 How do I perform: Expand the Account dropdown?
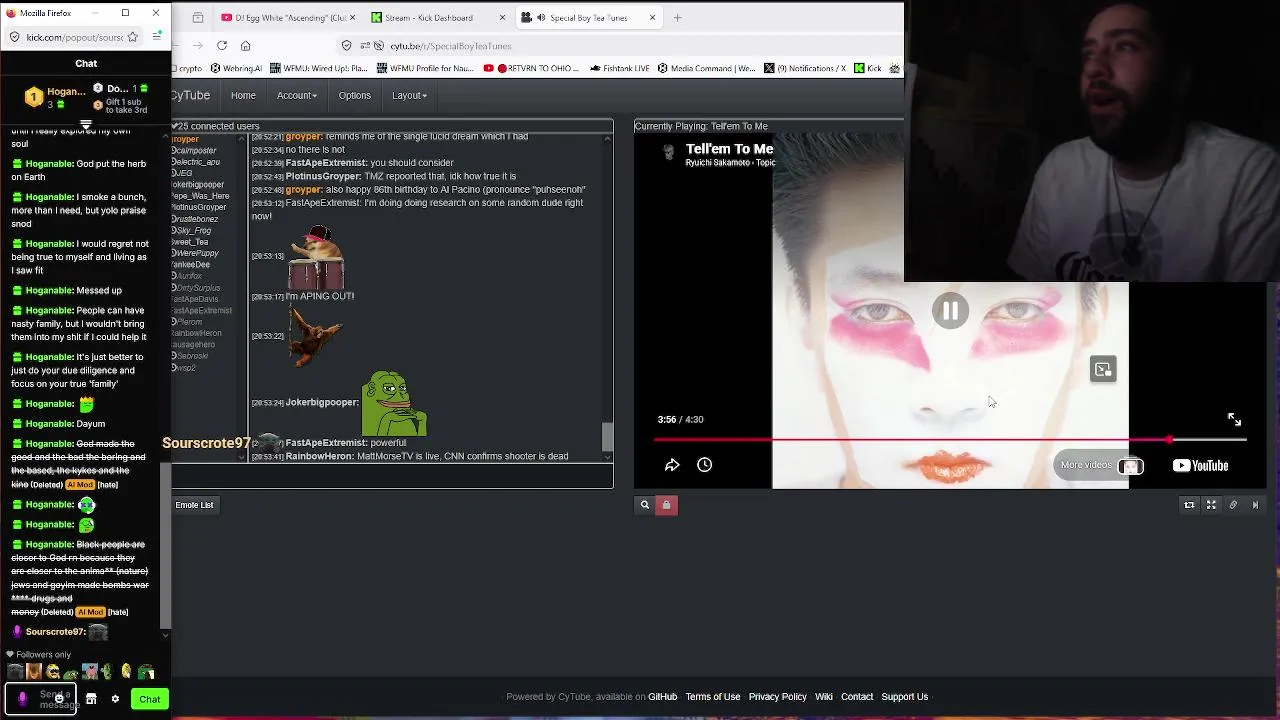point(297,95)
